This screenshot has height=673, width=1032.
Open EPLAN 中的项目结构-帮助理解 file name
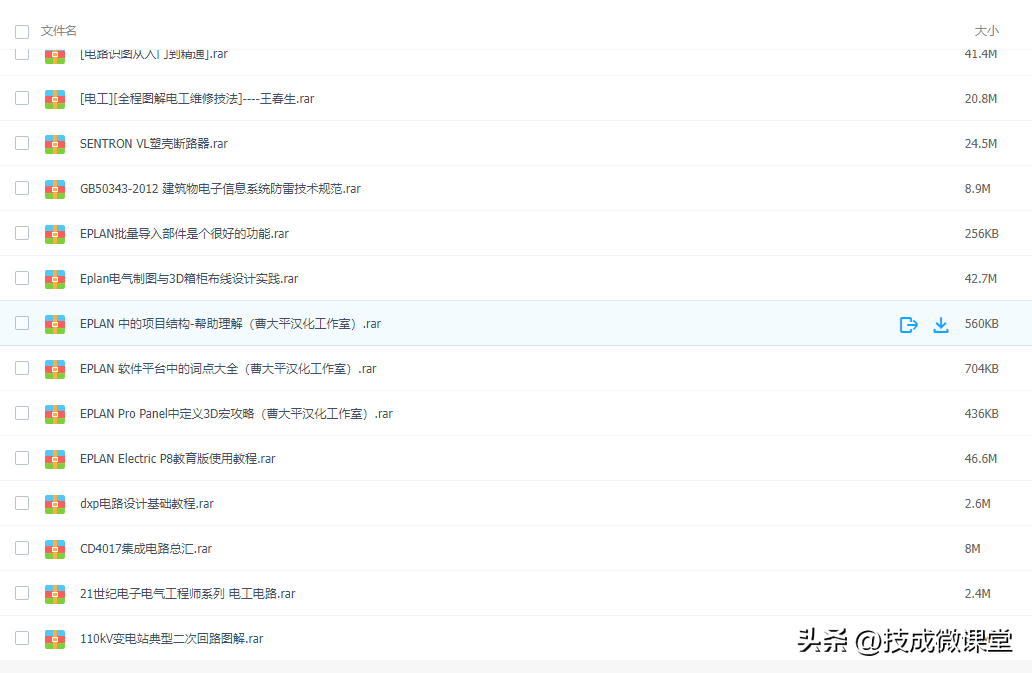pyautogui.click(x=230, y=324)
